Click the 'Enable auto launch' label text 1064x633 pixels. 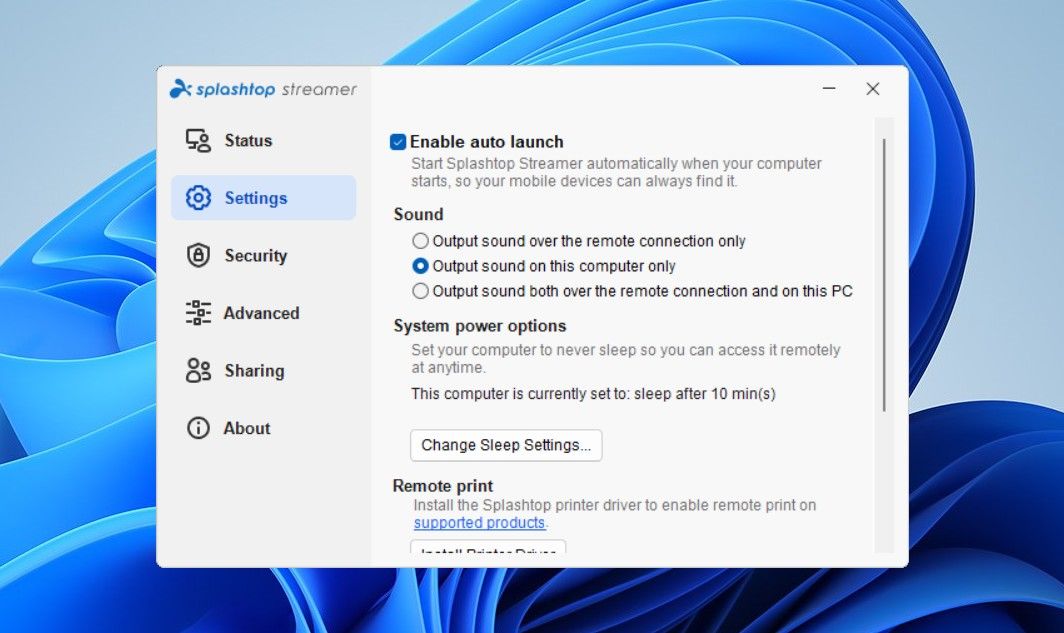pos(487,142)
